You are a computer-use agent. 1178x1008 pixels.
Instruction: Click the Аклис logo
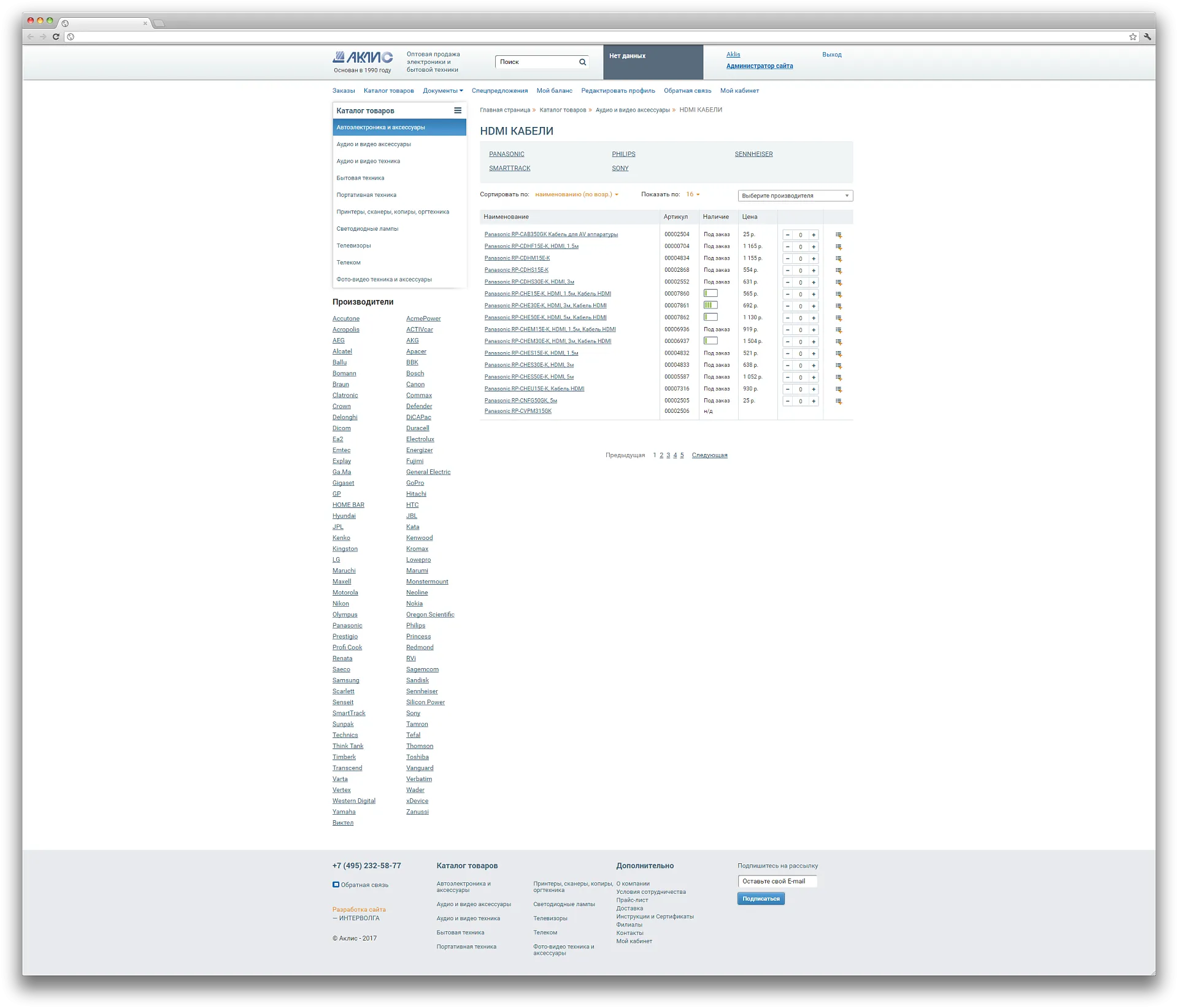tap(363, 58)
